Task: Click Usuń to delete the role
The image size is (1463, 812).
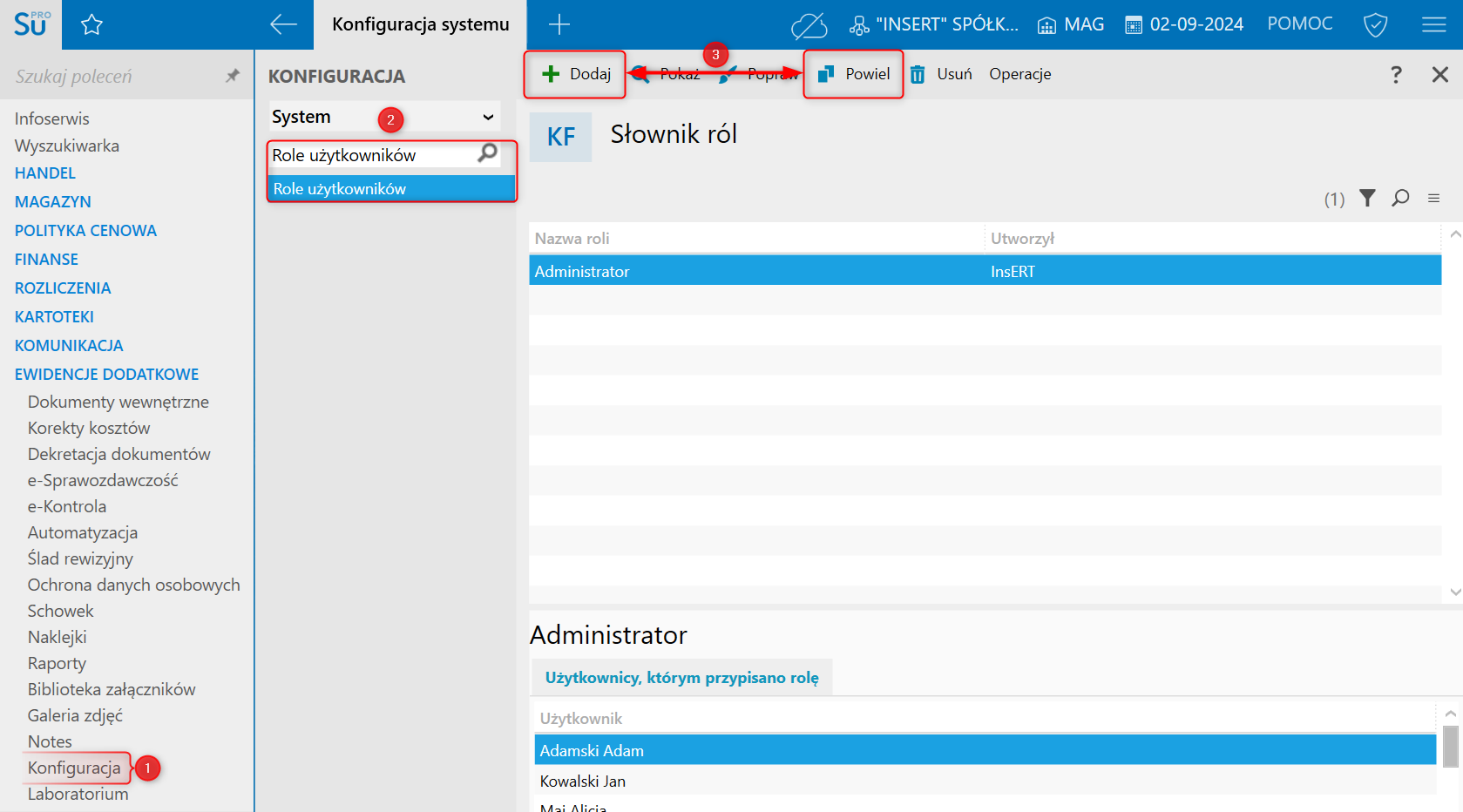Action: 941,74
